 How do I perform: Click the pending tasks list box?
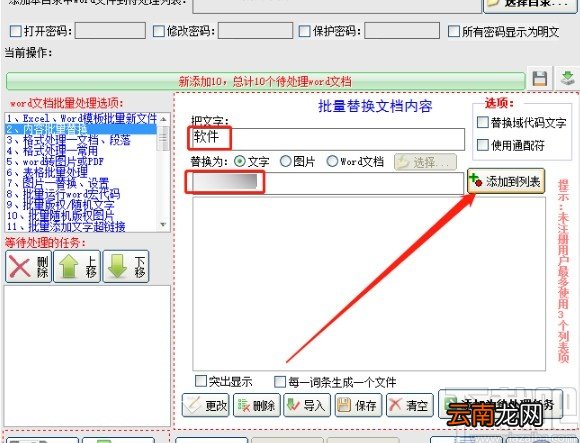[x=87, y=356]
